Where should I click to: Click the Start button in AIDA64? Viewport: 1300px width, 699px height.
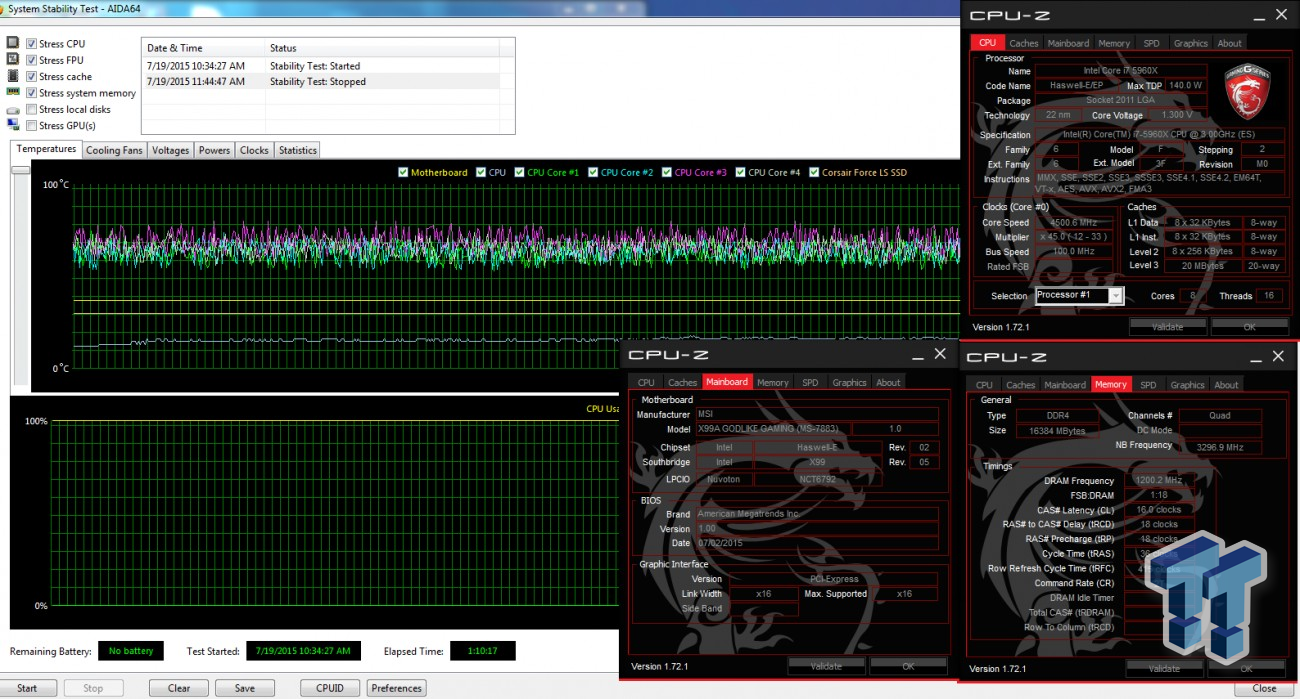coord(27,688)
